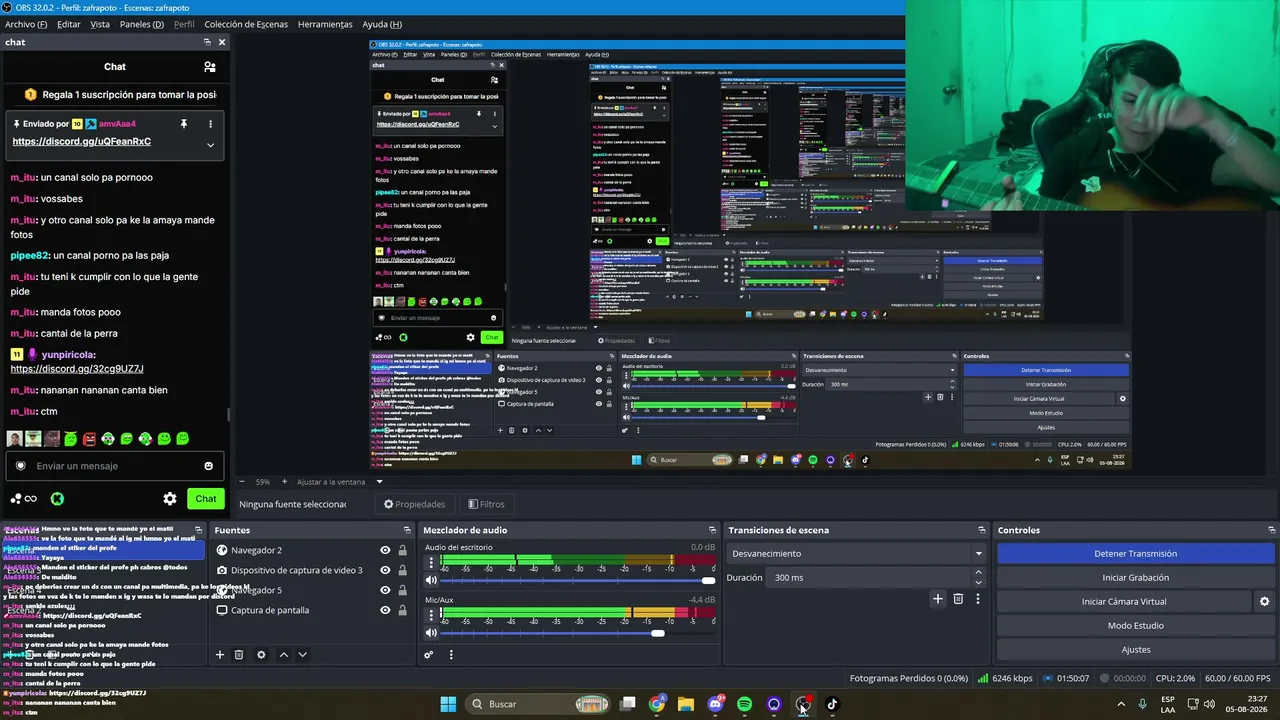Adjust the Mic/Aux volume slider
The height and width of the screenshot is (720, 1280).
(578, 632)
